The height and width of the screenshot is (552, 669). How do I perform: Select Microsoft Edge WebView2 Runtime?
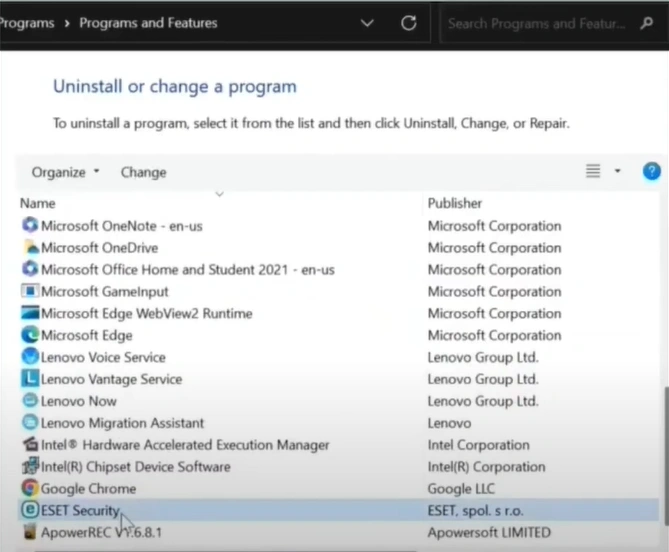[147, 313]
